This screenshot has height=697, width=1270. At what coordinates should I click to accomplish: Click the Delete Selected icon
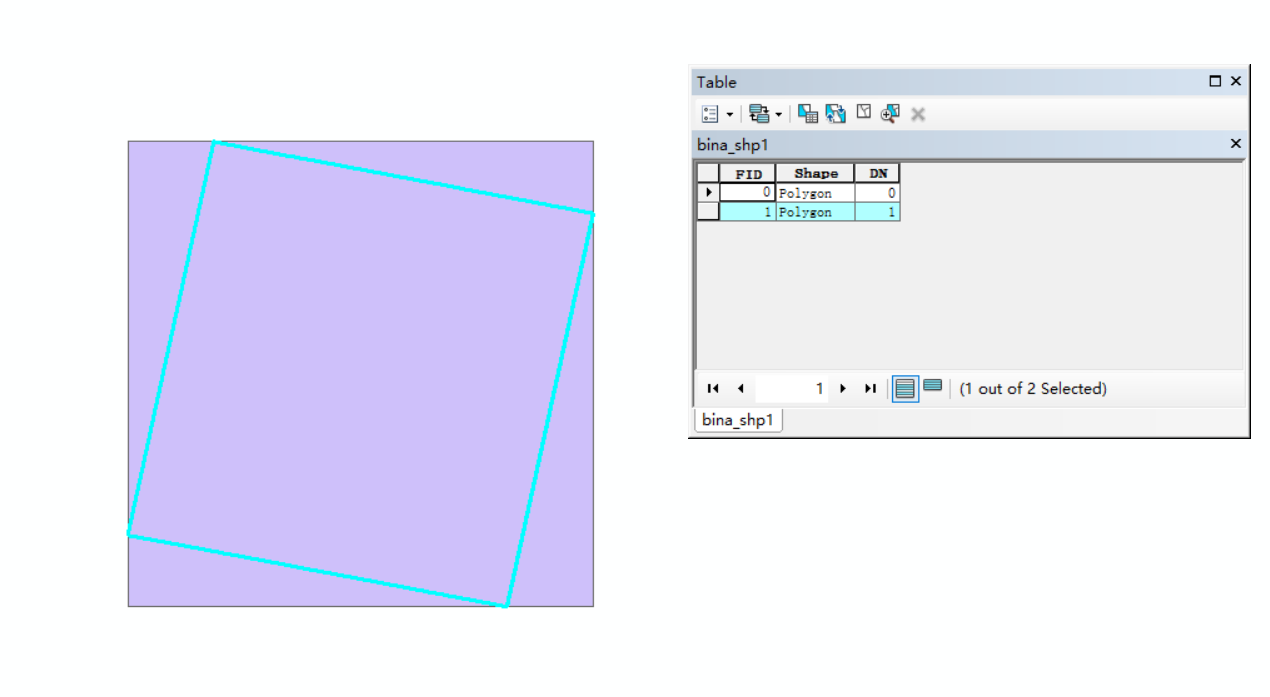[x=918, y=114]
